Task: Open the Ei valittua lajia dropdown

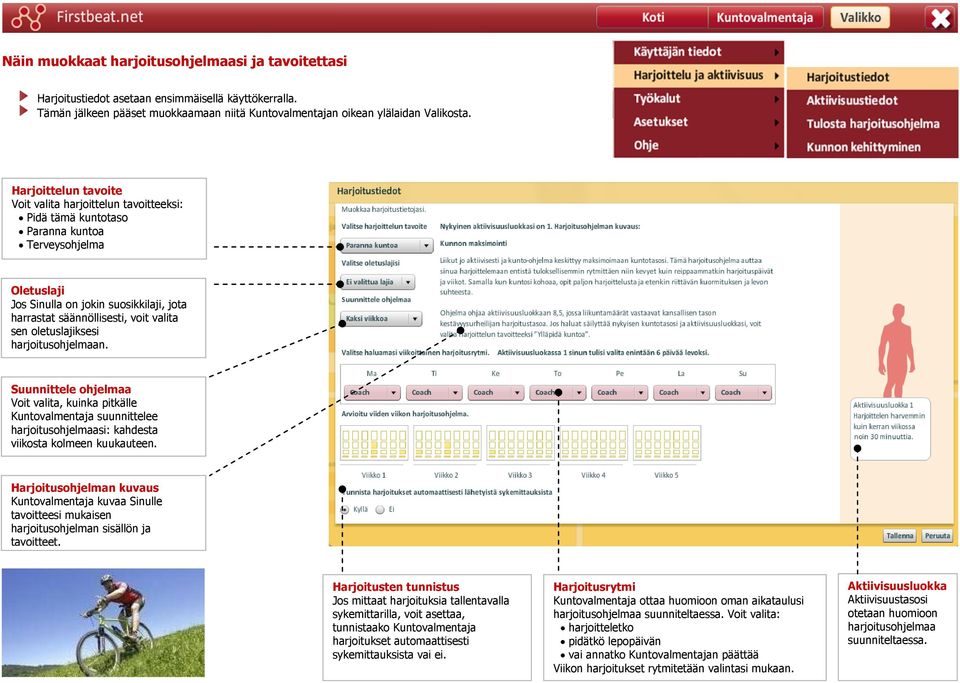Action: [x=378, y=282]
